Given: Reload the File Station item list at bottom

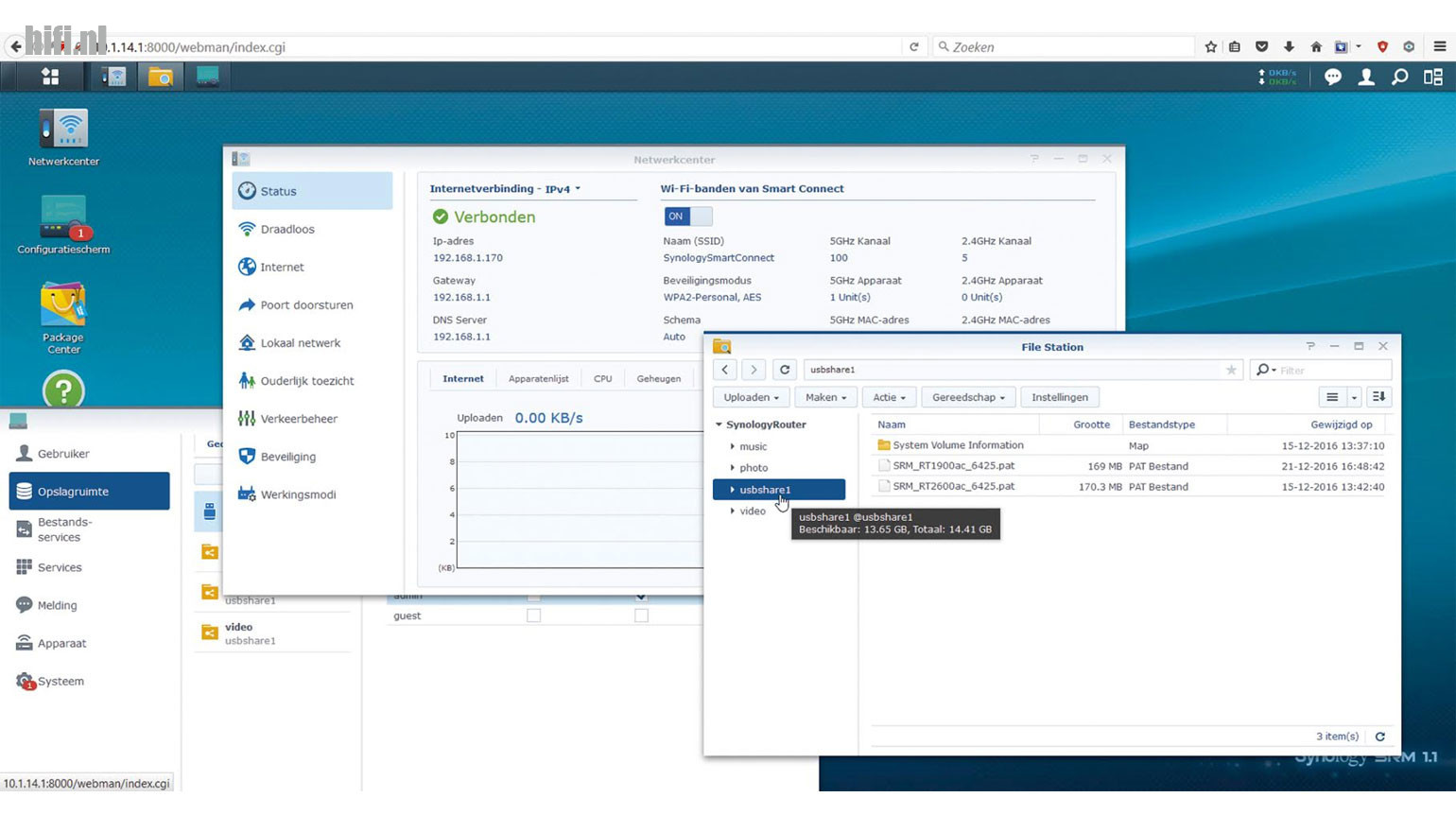Looking at the screenshot, I should pyautogui.click(x=1380, y=737).
